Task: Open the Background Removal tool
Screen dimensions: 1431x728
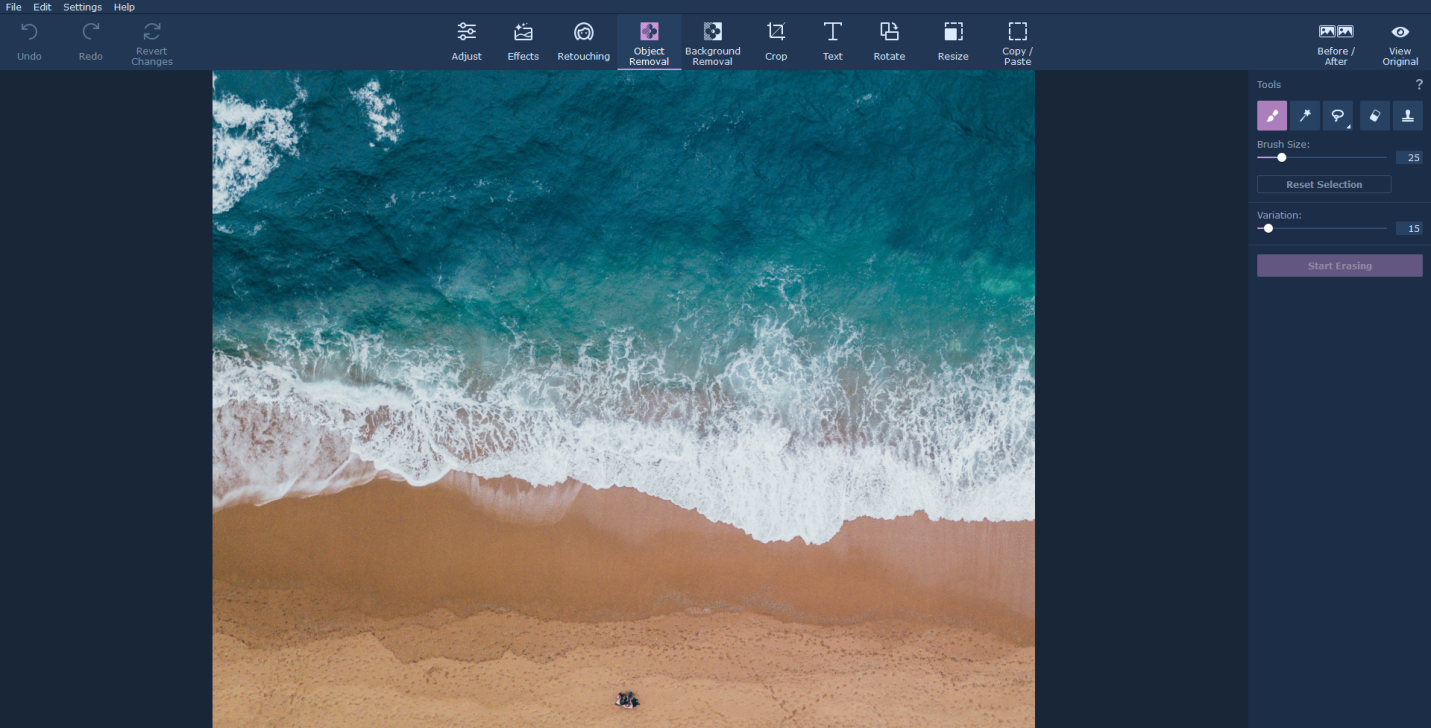Action: 712,42
